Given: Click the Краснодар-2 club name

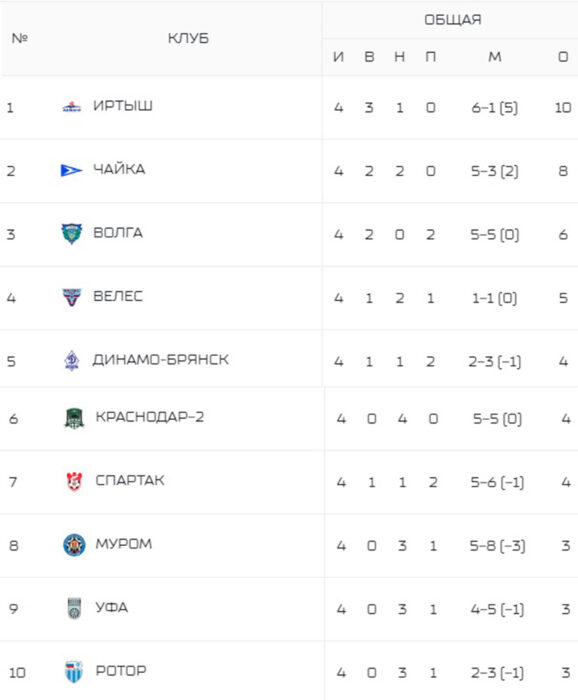Looking at the screenshot, I should pyautogui.click(x=150, y=417).
